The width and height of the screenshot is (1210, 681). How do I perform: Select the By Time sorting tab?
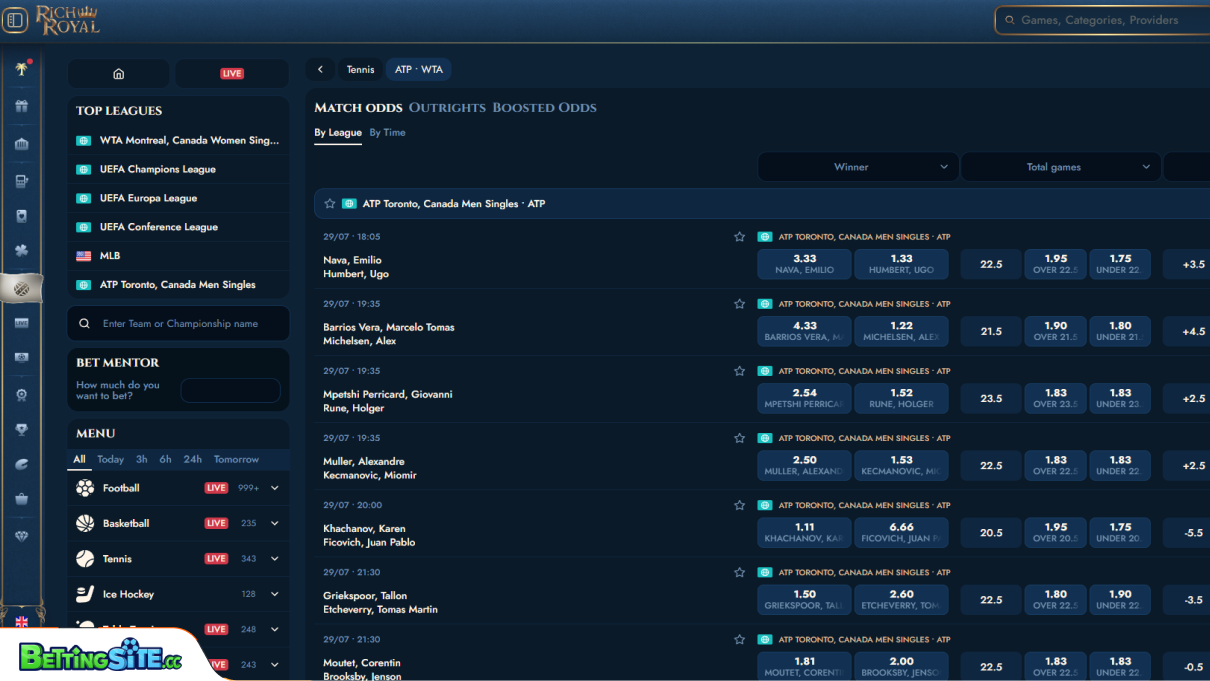[x=388, y=132]
